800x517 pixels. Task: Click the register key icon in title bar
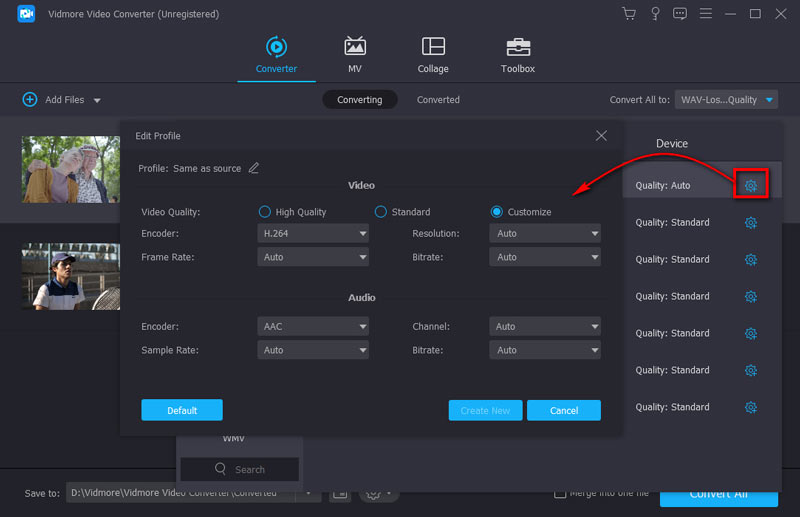[655, 14]
